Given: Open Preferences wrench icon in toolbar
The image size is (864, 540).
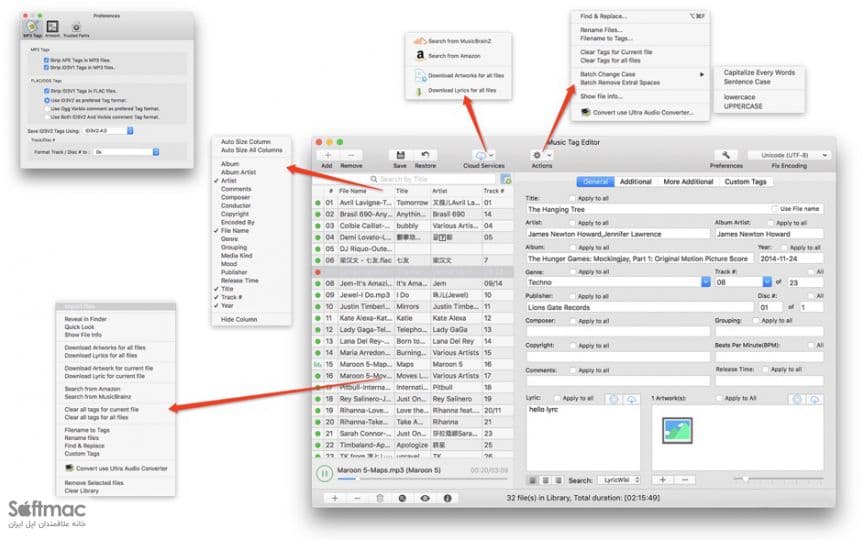Looking at the screenshot, I should pos(726,155).
